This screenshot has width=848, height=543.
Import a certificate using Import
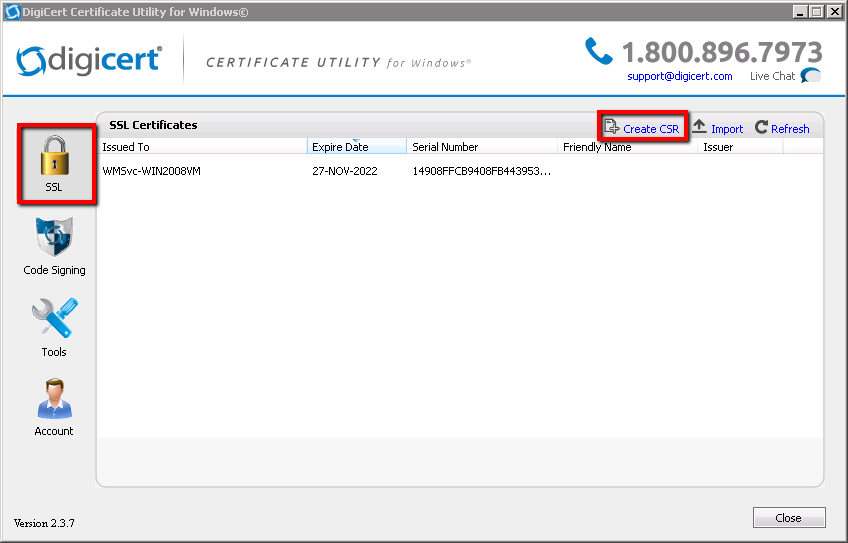718,128
